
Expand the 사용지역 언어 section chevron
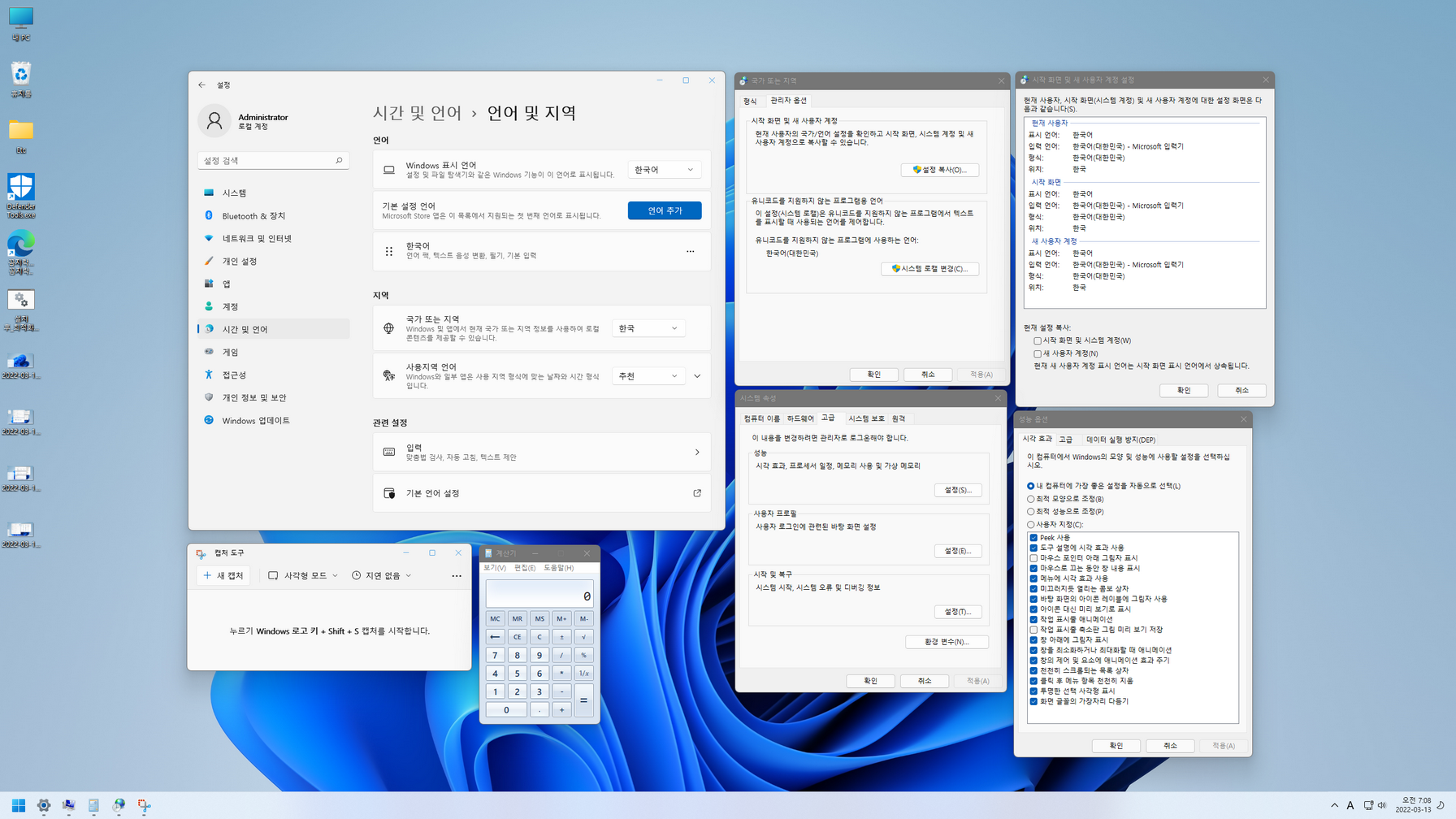pyautogui.click(x=697, y=376)
